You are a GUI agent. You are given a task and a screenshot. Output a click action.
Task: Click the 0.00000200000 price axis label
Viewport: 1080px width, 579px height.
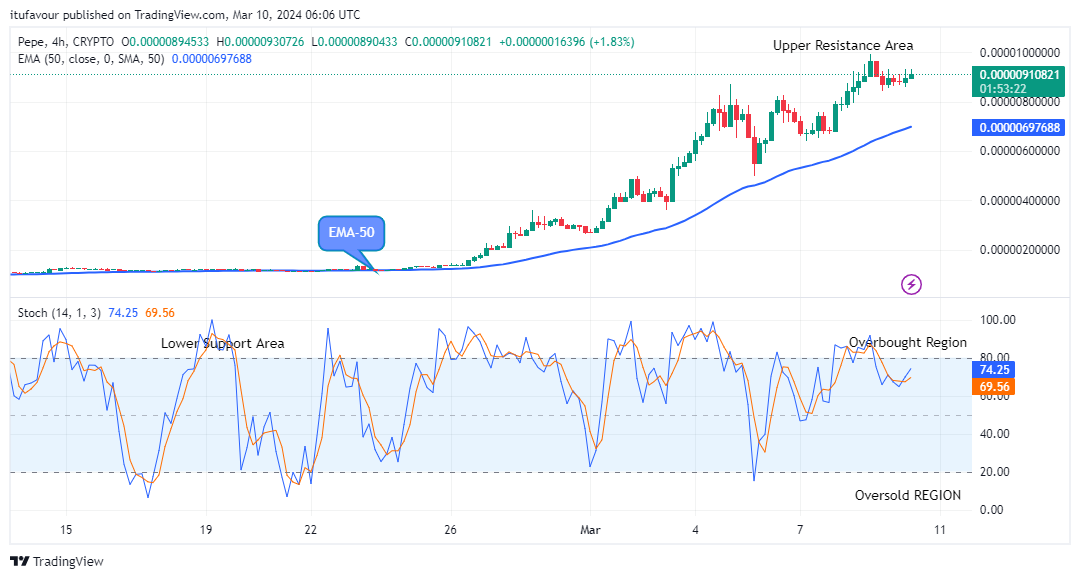tap(1019, 250)
